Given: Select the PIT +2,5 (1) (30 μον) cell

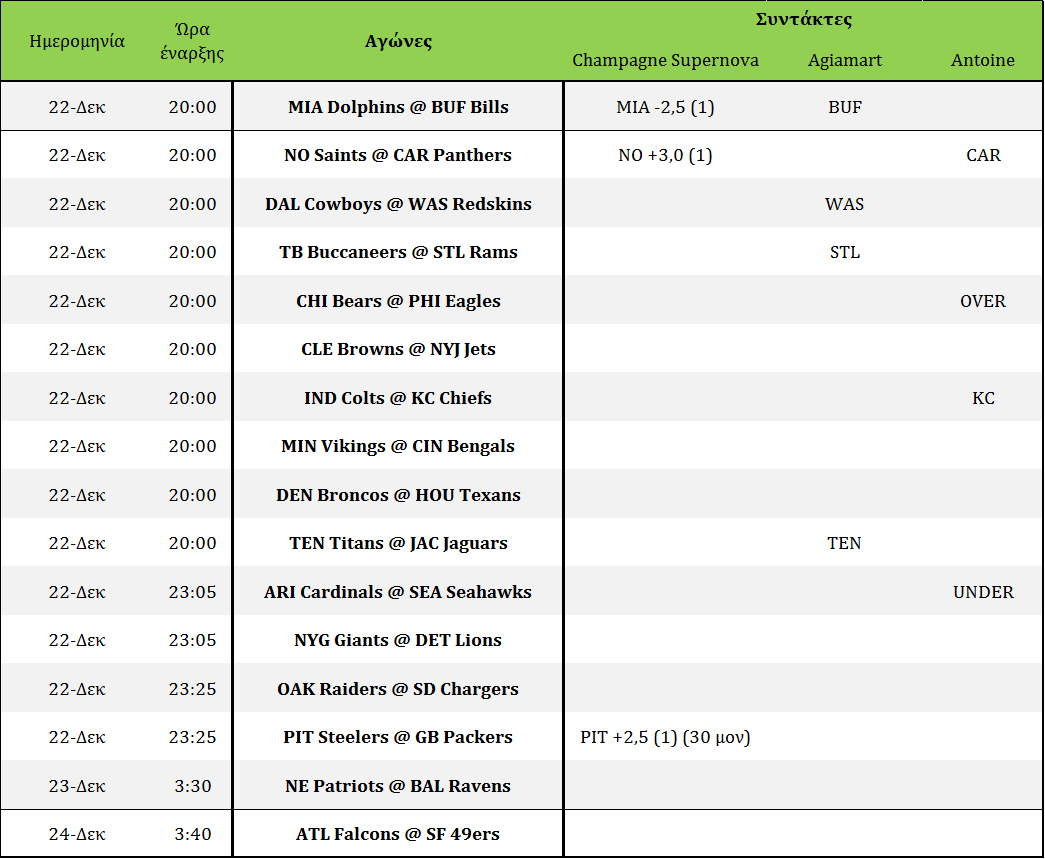Looking at the screenshot, I should [665, 737].
